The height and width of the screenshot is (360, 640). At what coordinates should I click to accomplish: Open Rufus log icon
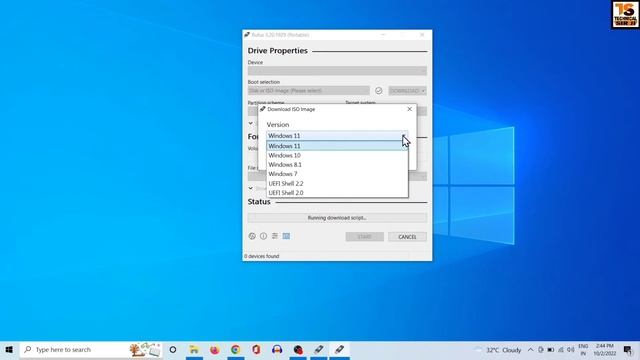coord(286,236)
